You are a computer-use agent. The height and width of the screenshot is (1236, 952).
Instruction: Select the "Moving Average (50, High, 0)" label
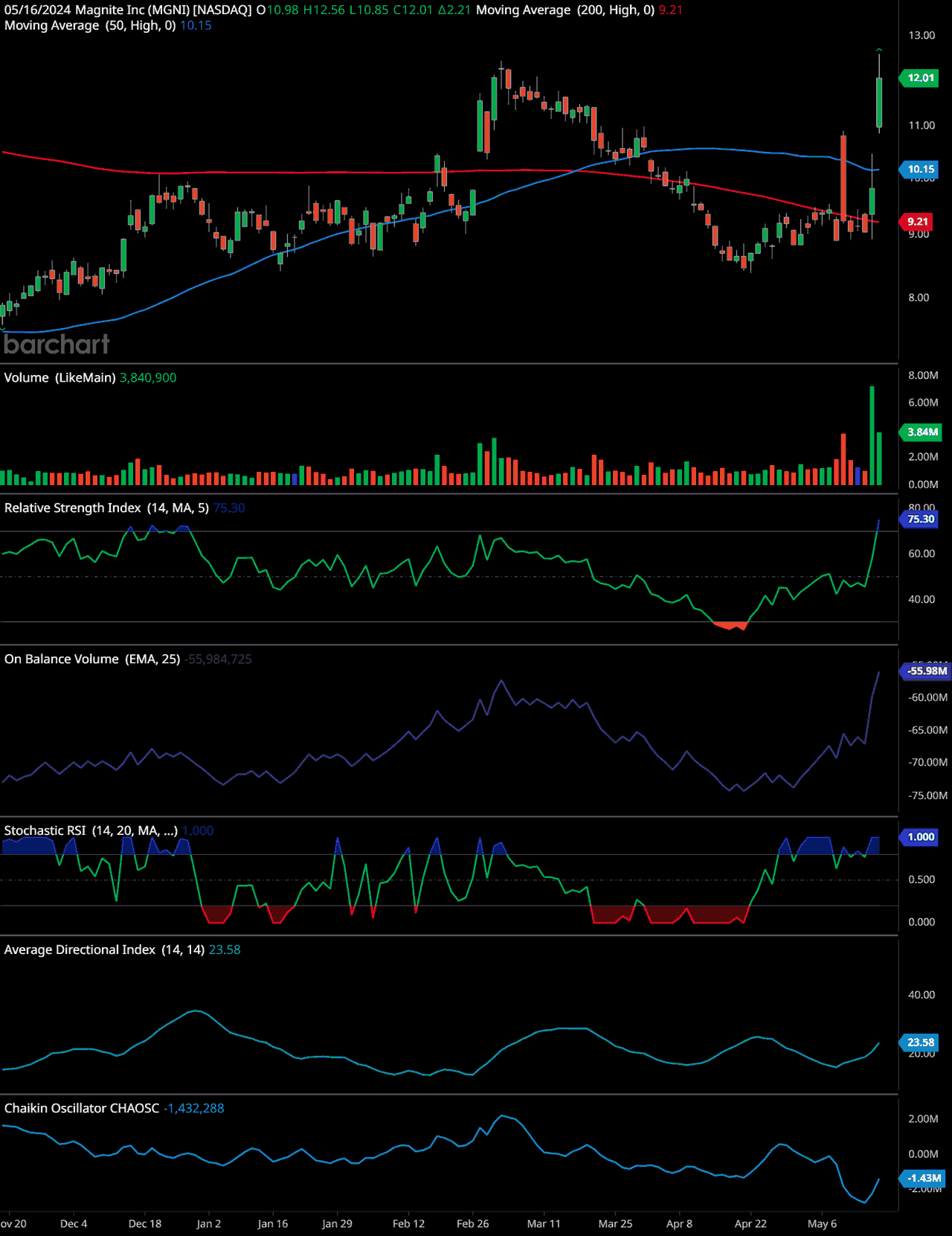90,25
